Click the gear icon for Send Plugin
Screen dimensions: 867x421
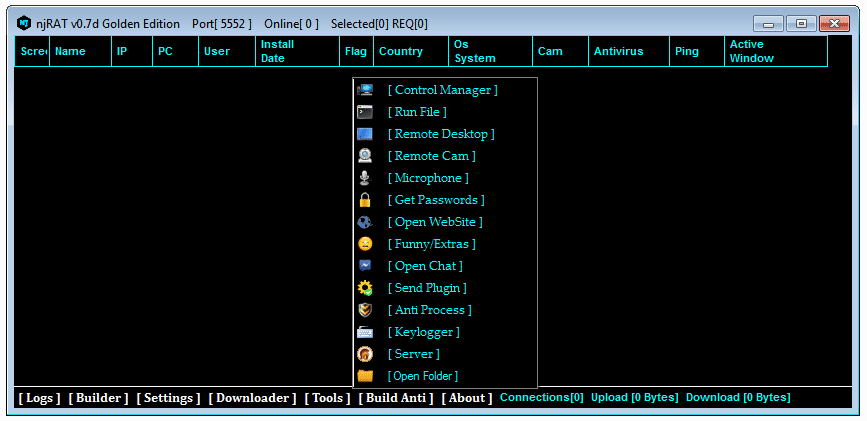[x=365, y=288]
